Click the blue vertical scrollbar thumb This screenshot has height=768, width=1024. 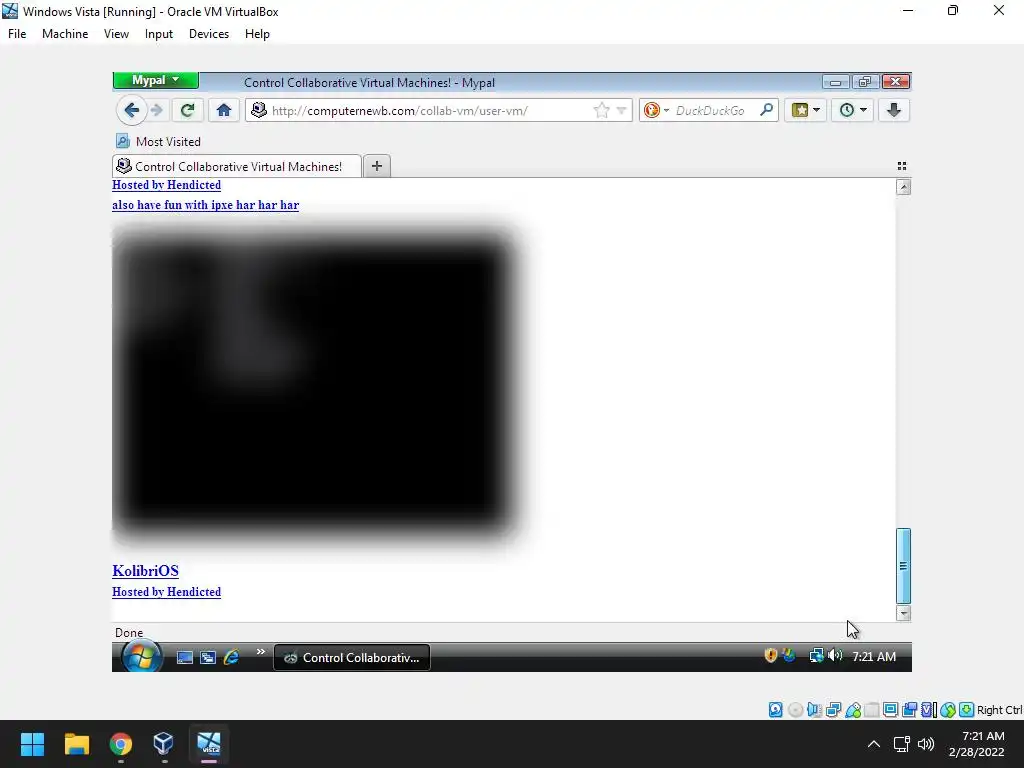(x=903, y=566)
